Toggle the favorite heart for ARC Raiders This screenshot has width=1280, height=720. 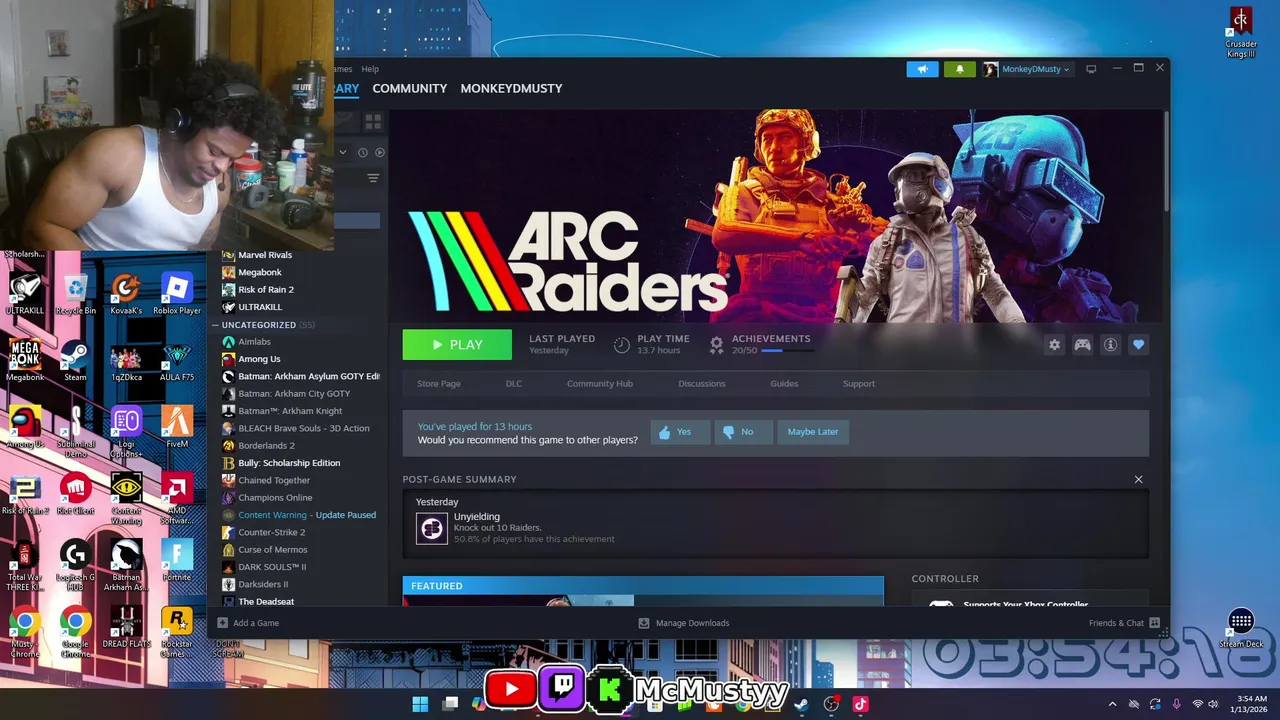1138,344
